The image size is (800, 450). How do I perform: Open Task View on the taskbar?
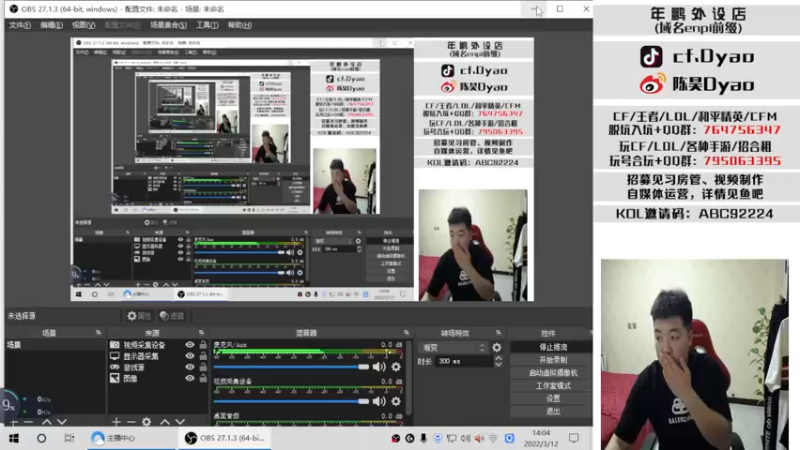(69, 438)
